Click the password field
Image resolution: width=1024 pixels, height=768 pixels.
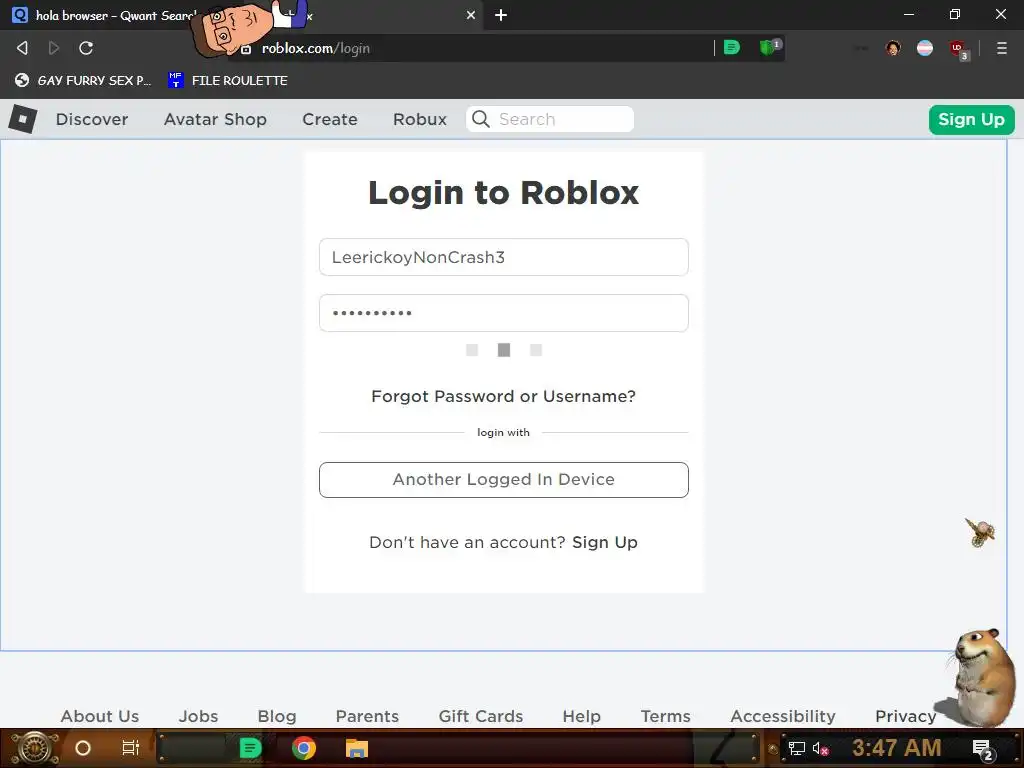504,313
